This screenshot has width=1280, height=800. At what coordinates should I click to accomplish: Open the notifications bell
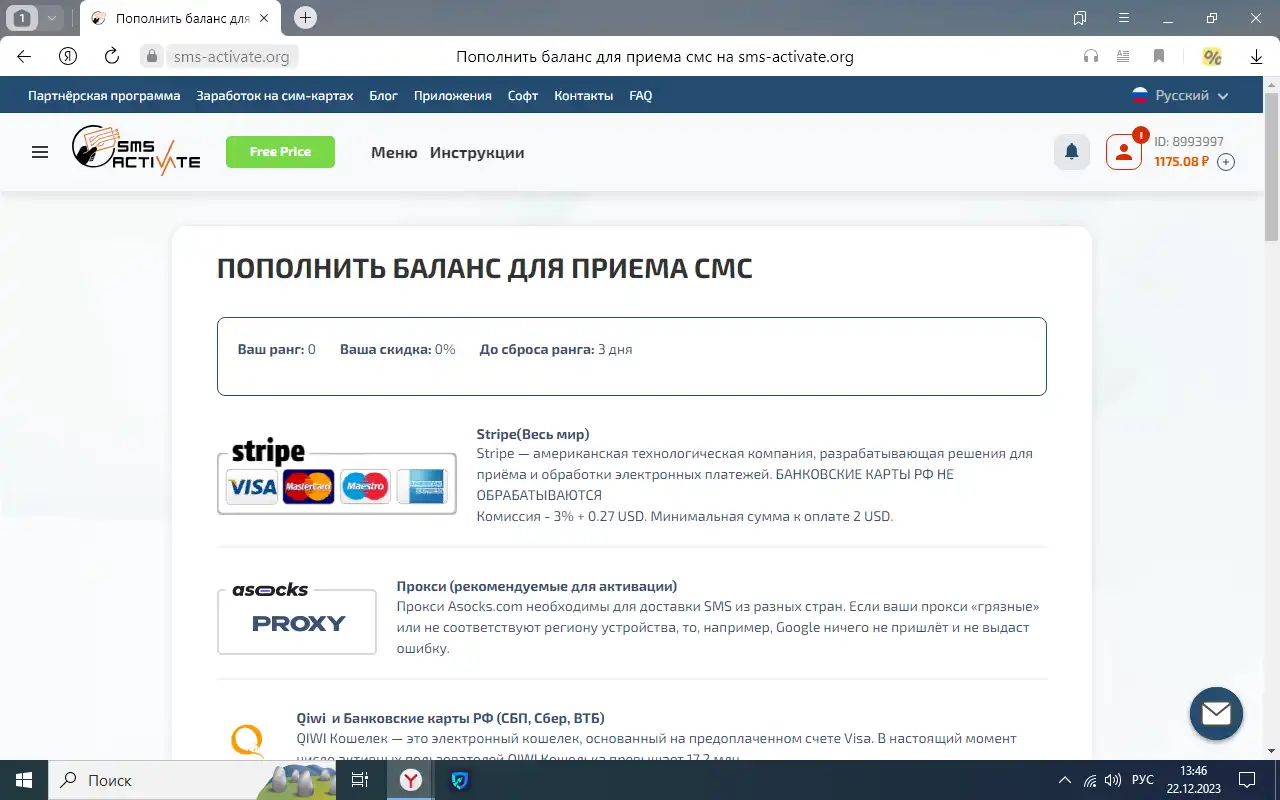[x=1072, y=152]
